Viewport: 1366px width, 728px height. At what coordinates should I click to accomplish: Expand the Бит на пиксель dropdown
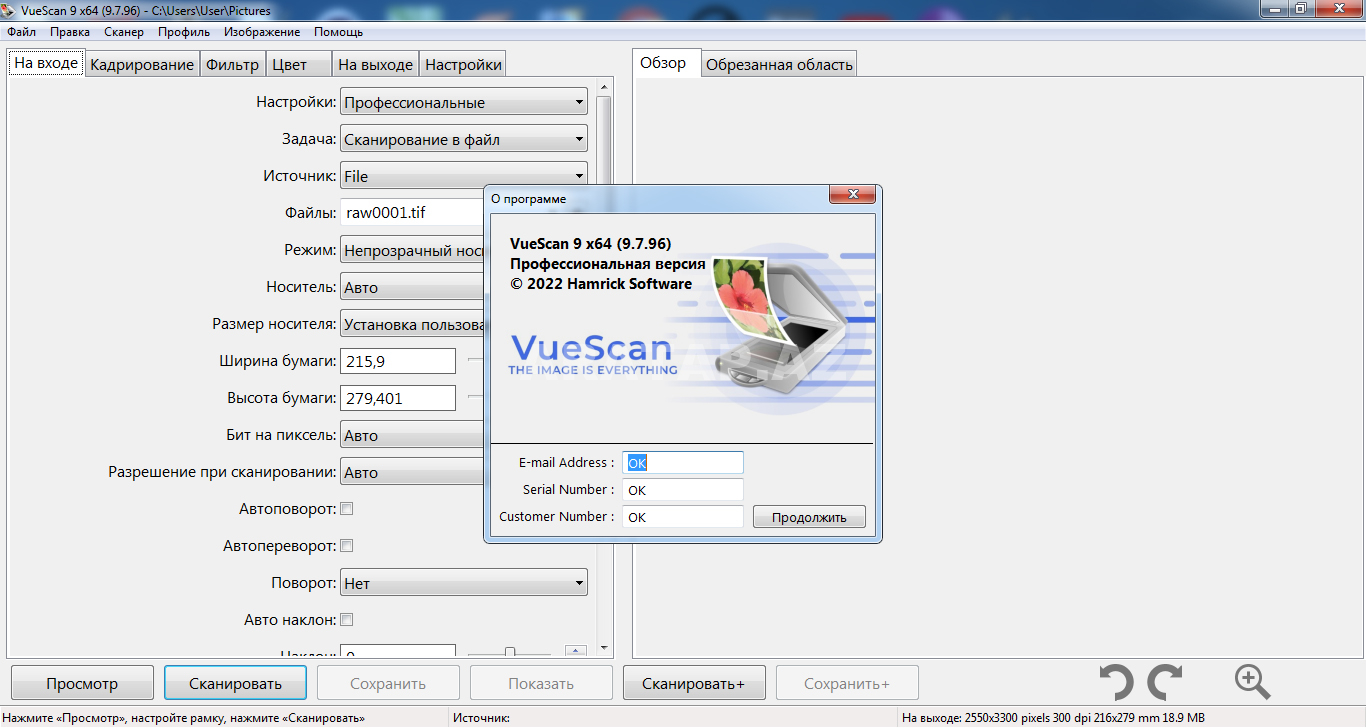[x=412, y=435]
